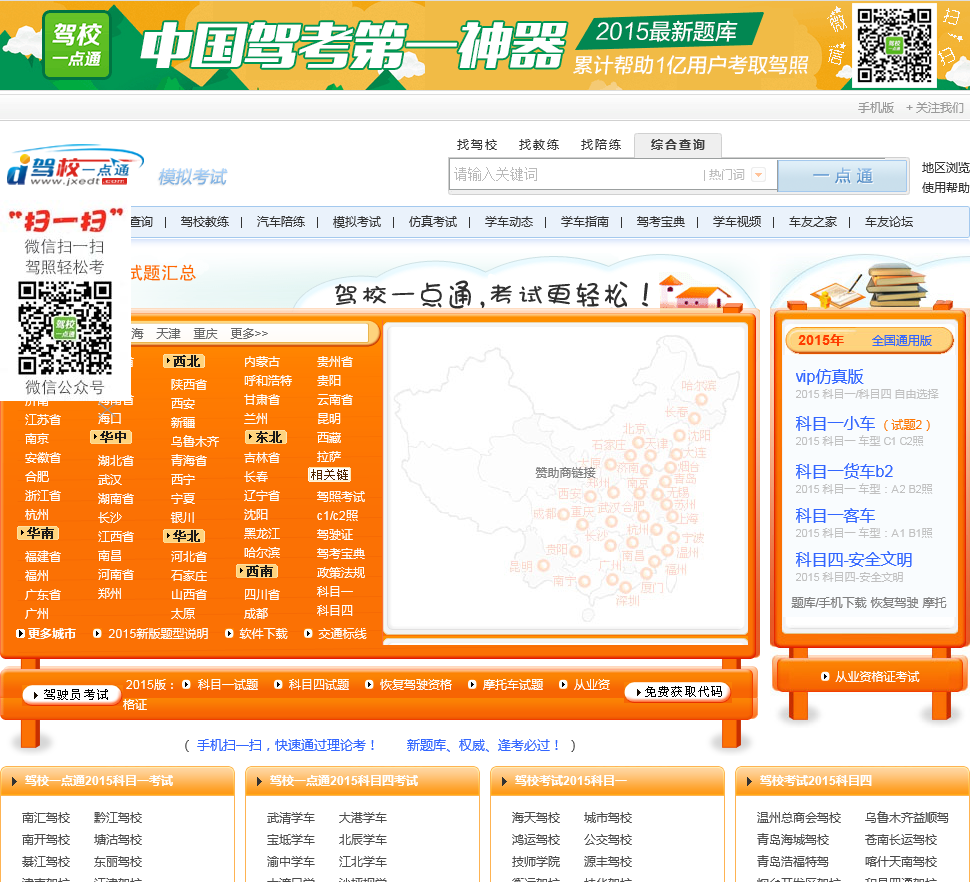Select the 华南 region label
The width and height of the screenshot is (970, 882).
point(38,533)
